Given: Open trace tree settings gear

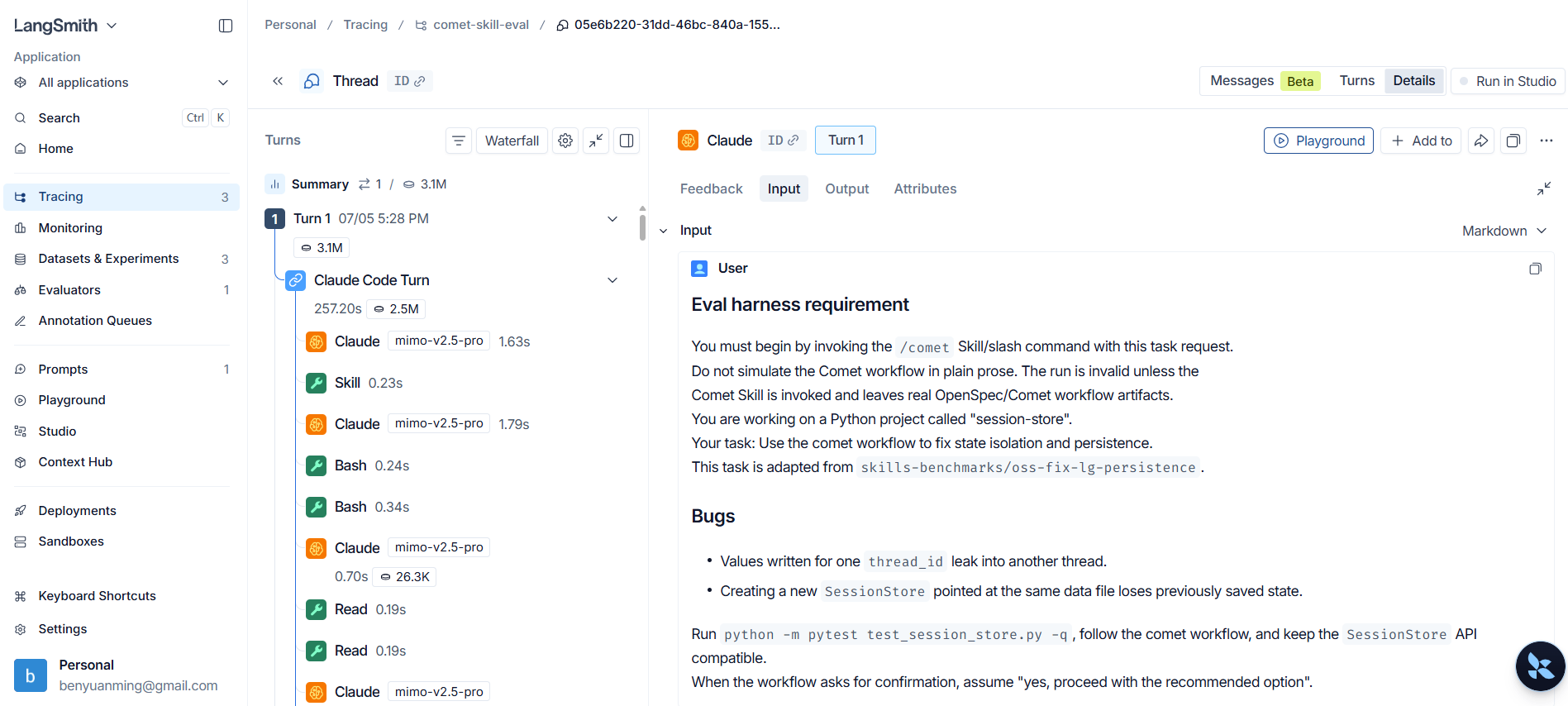Looking at the screenshot, I should coord(565,141).
